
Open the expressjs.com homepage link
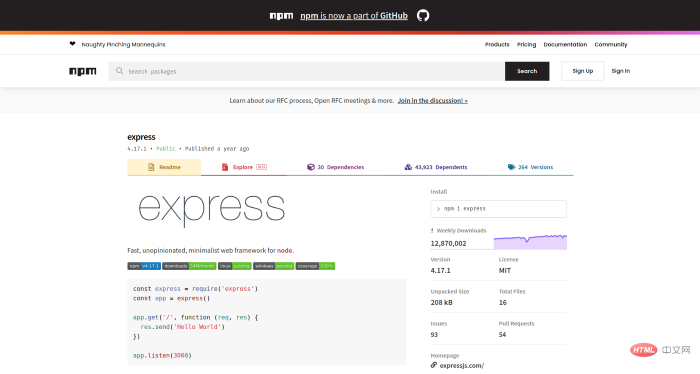point(462,366)
